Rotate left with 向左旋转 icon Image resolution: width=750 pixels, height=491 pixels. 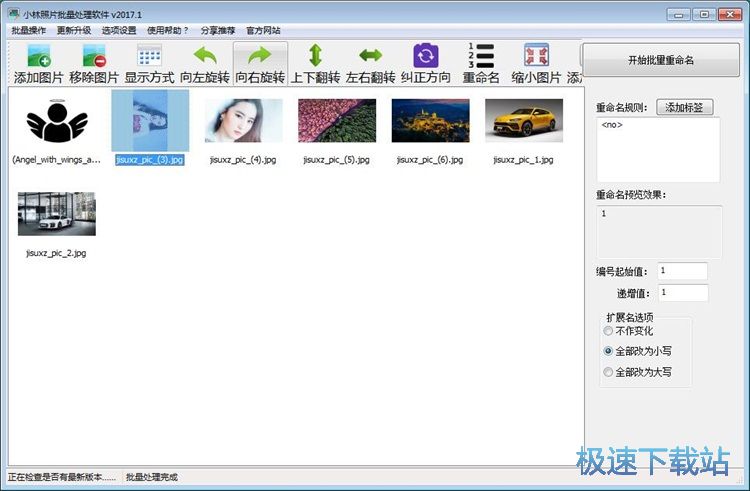pyautogui.click(x=204, y=56)
